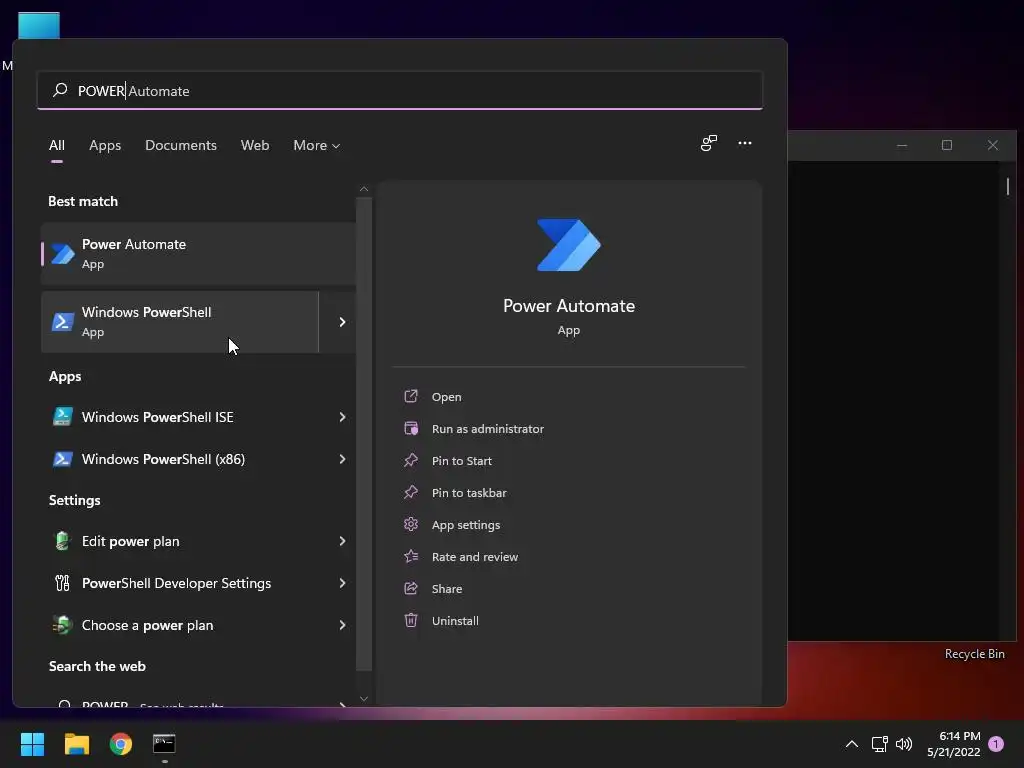Click the PowerShell Developer Settings tools icon
Viewport: 1024px width, 768px height.
[x=62, y=583]
